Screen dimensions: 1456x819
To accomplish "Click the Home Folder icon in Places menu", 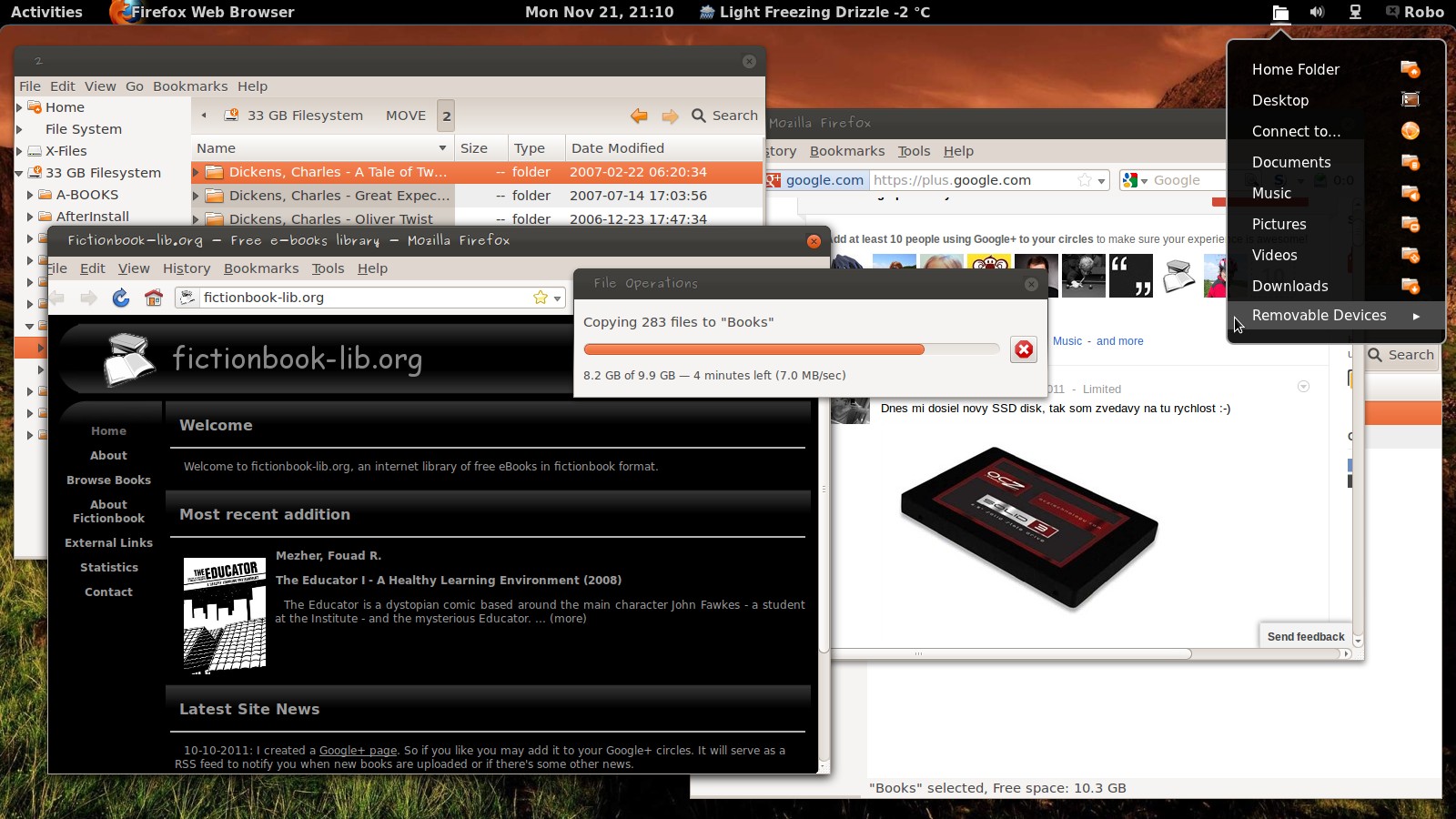I will click(1410, 69).
